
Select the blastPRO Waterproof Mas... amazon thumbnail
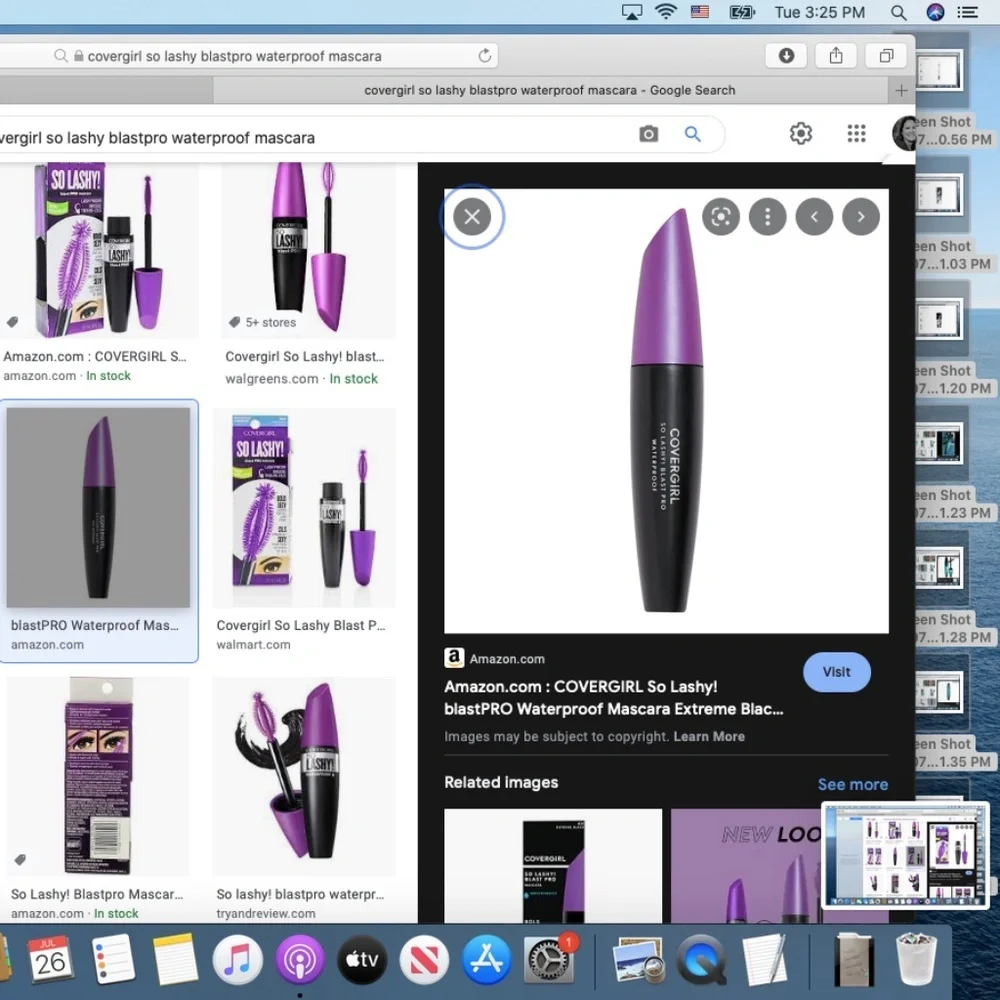pyautogui.click(x=98, y=508)
